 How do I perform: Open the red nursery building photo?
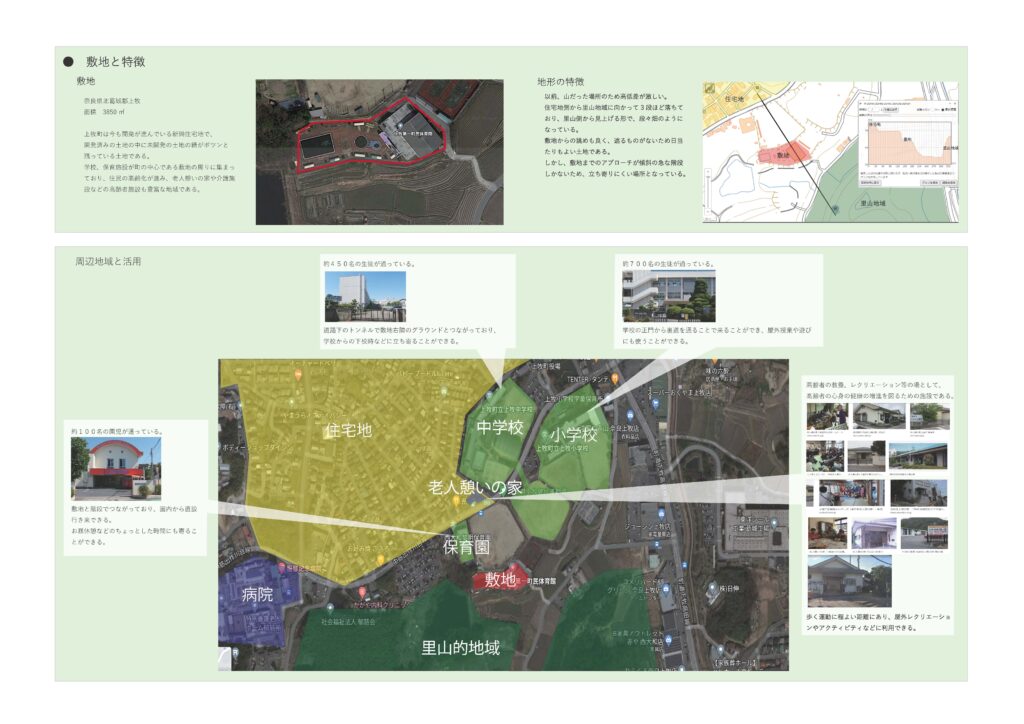pos(116,468)
